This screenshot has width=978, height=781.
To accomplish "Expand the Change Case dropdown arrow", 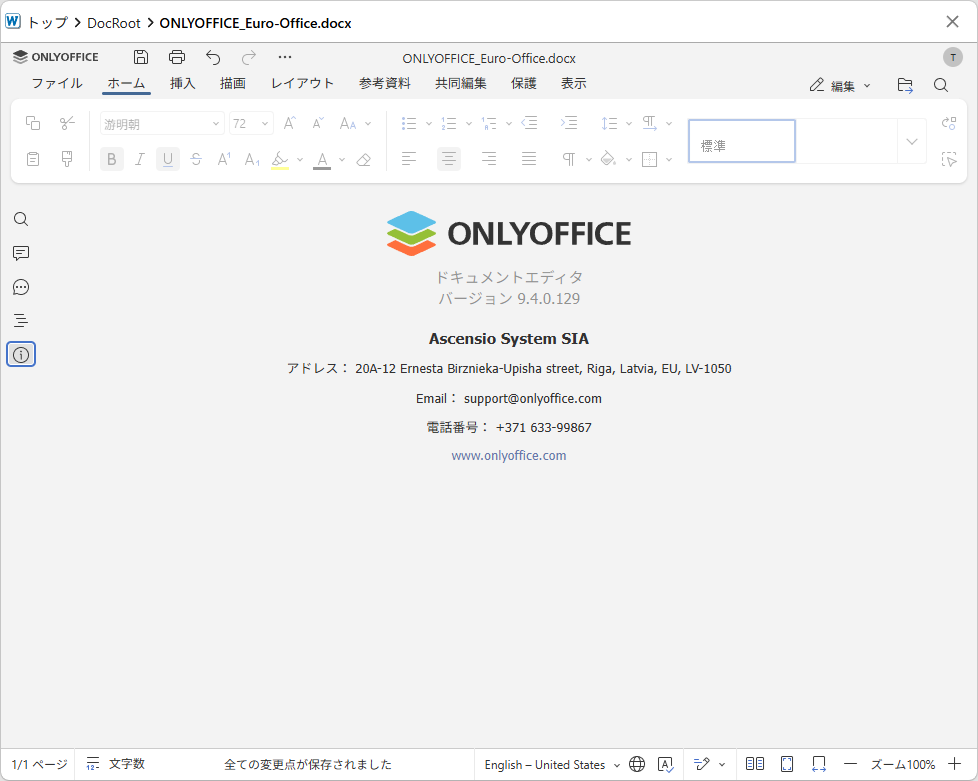I will click(x=368, y=124).
